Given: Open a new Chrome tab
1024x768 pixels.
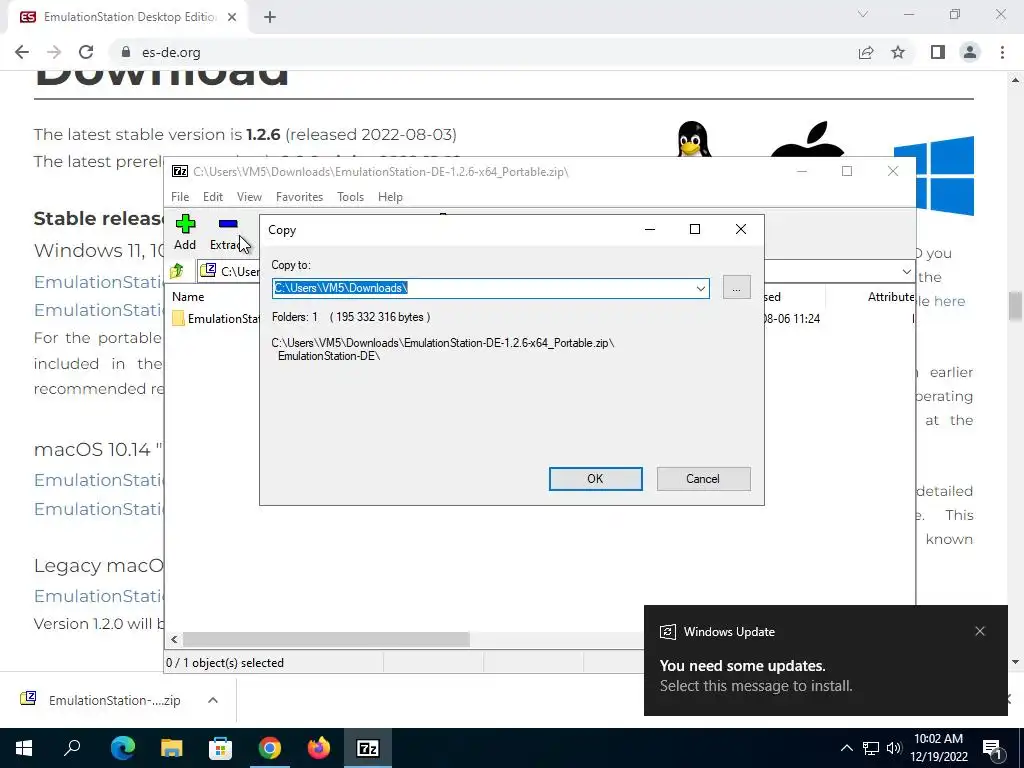Looking at the screenshot, I should click(270, 17).
